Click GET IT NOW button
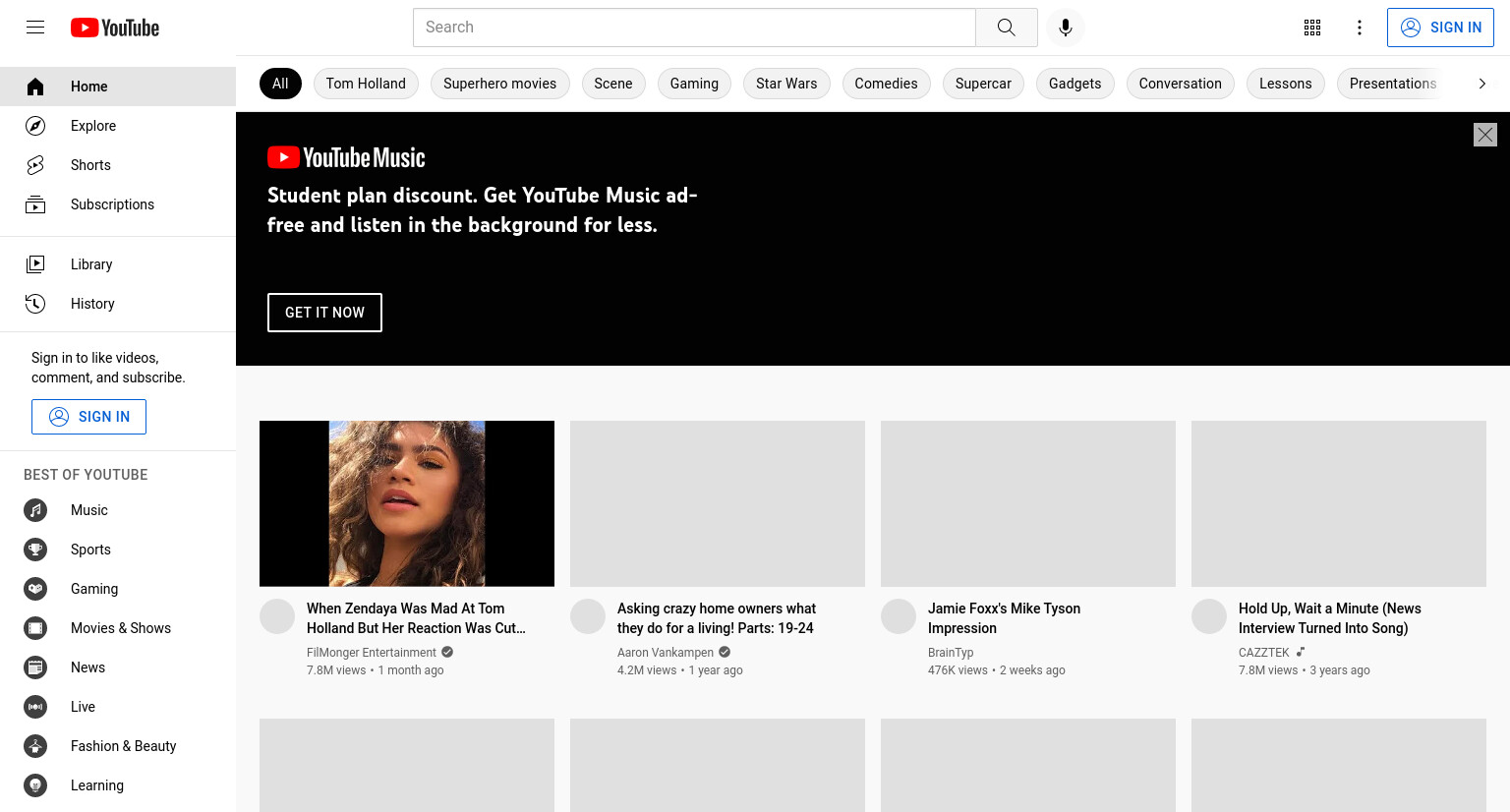Screen dimensions: 1510x812 (324, 313)
